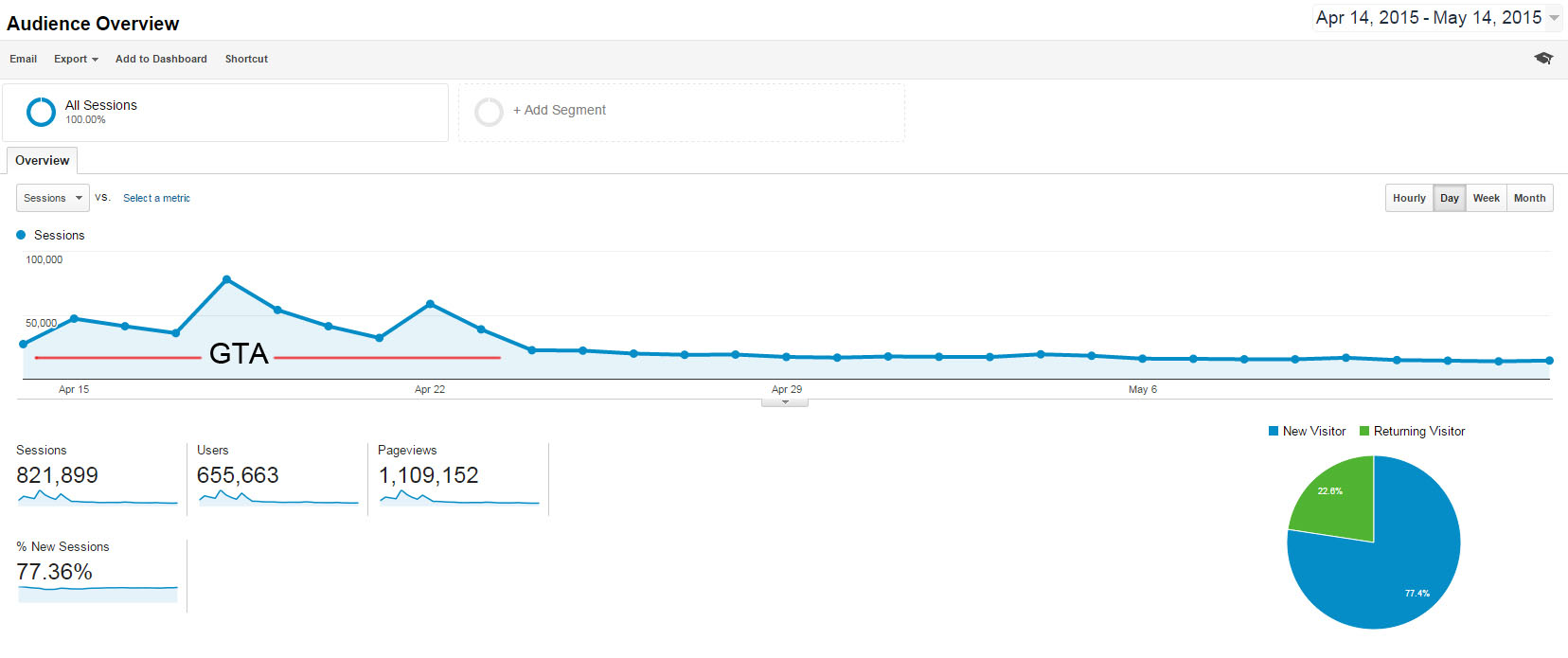Viewport: 1568px width, 658px height.
Task: Click the Pageviews sparkline mini chart
Action: point(459,497)
